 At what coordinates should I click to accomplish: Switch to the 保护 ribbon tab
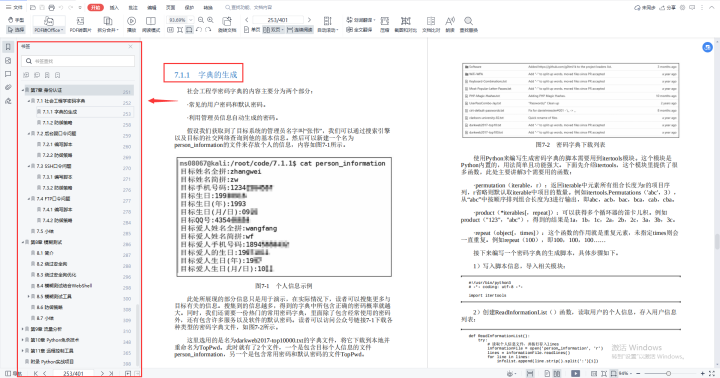[189, 7]
